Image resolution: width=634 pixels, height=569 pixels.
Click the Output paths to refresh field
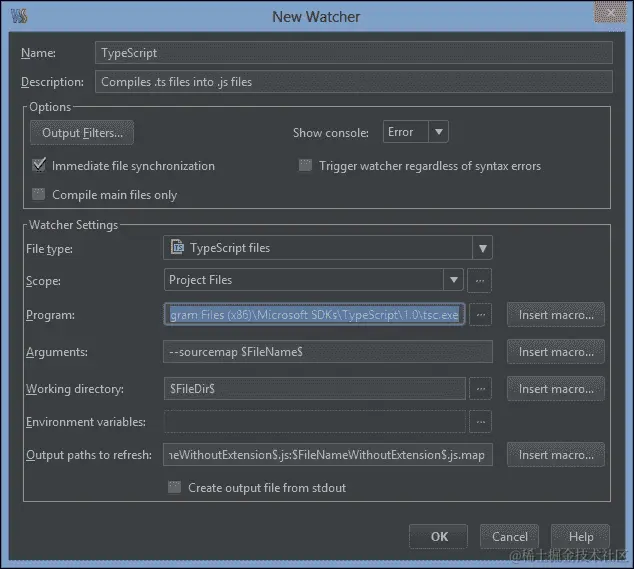(328, 455)
